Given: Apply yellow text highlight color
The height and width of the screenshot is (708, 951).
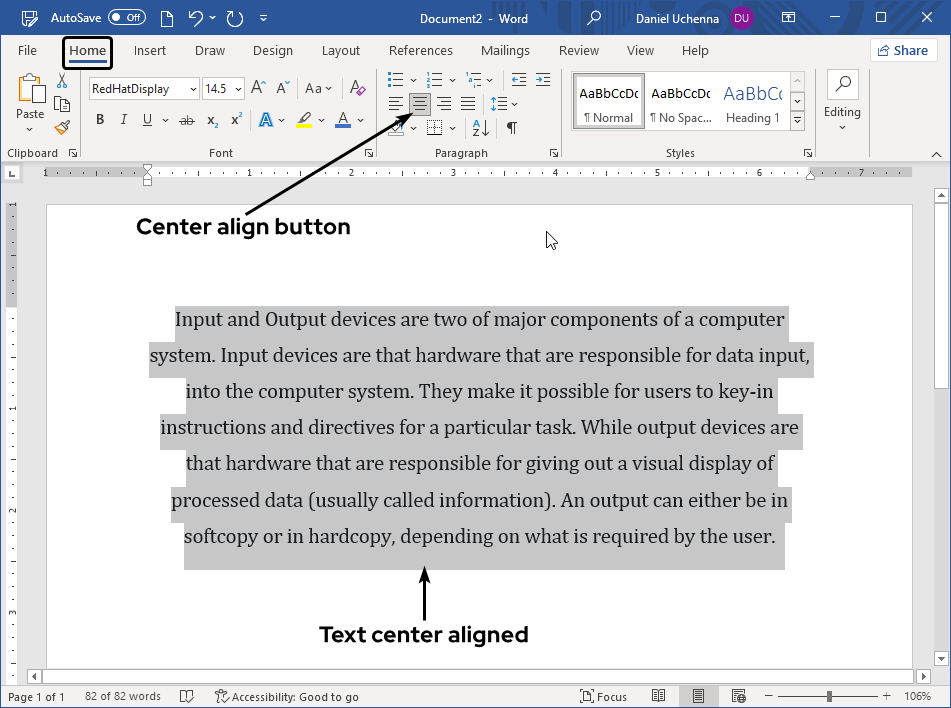Looking at the screenshot, I should click(x=304, y=119).
